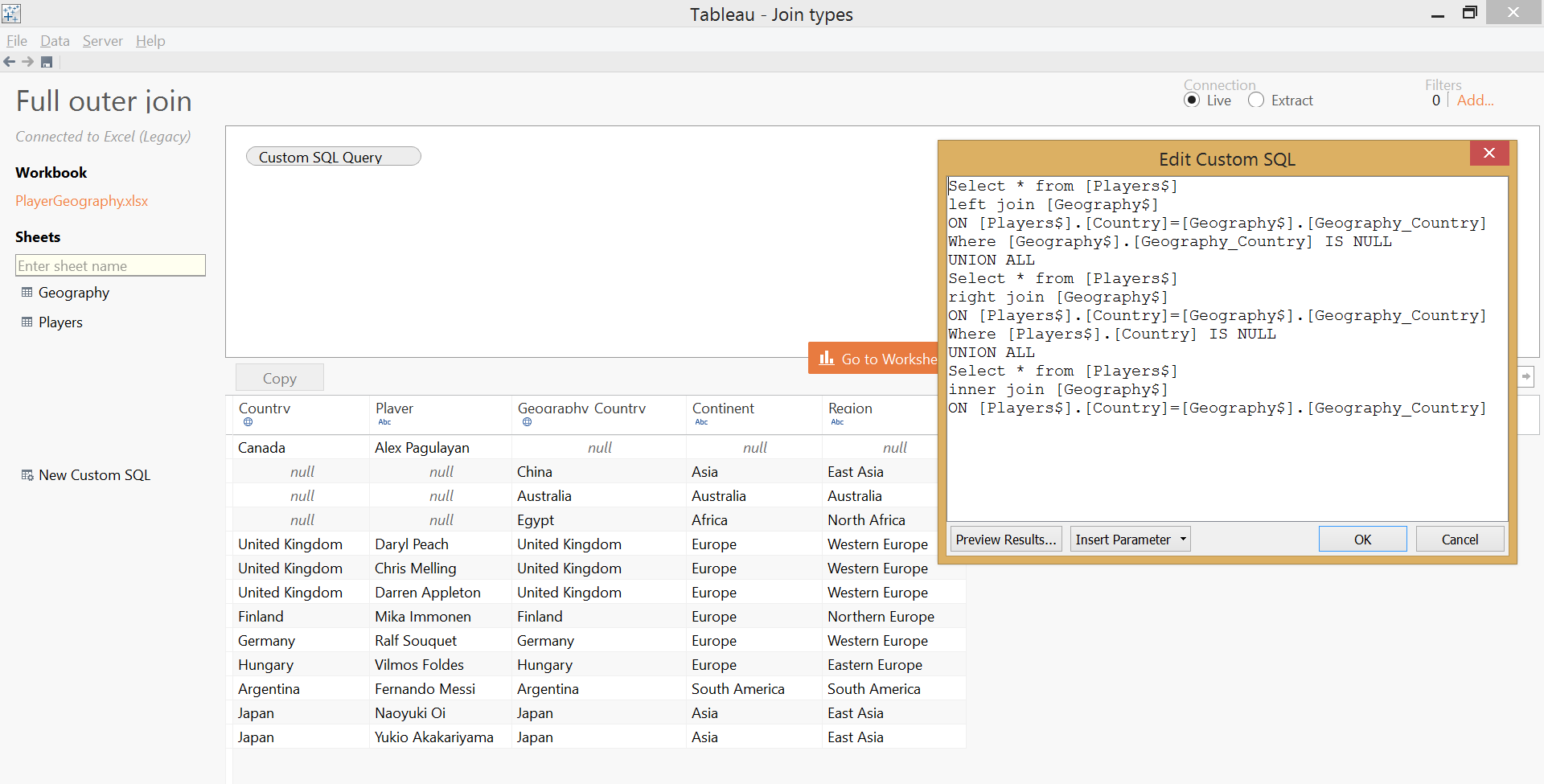Open the File menu

(x=17, y=41)
